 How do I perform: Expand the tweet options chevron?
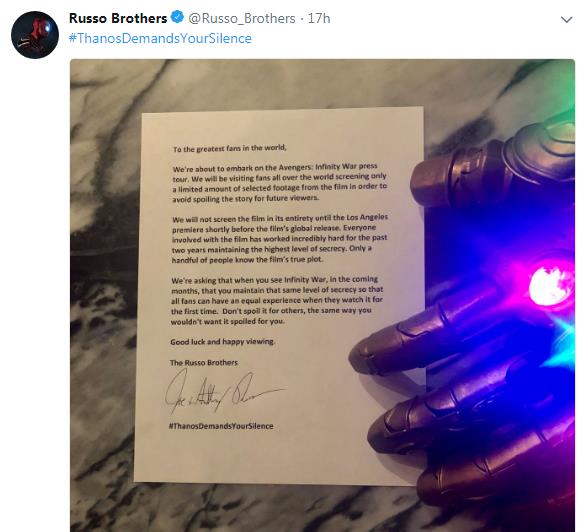tap(567, 19)
